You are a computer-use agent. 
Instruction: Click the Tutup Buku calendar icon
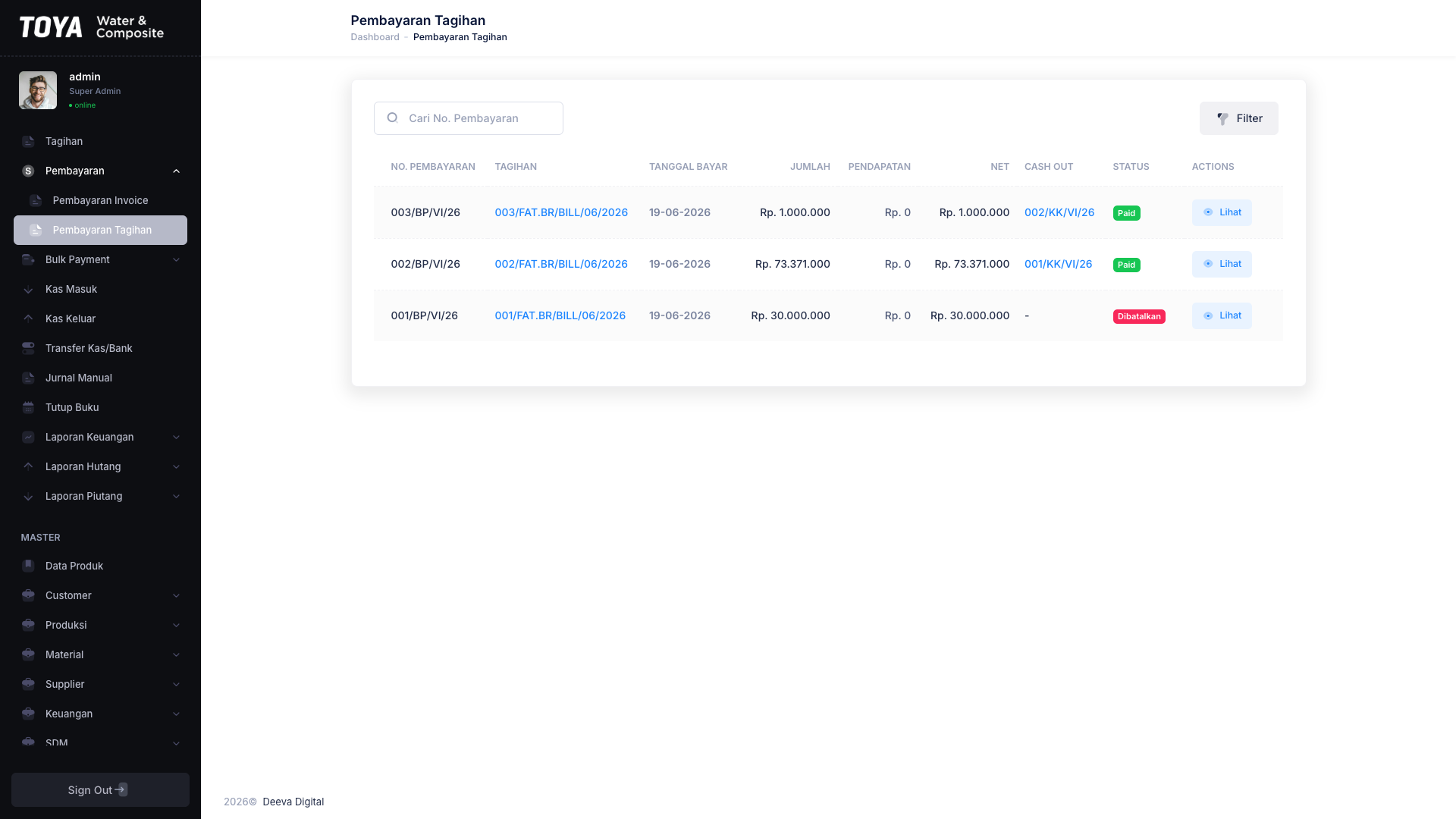[28, 408]
